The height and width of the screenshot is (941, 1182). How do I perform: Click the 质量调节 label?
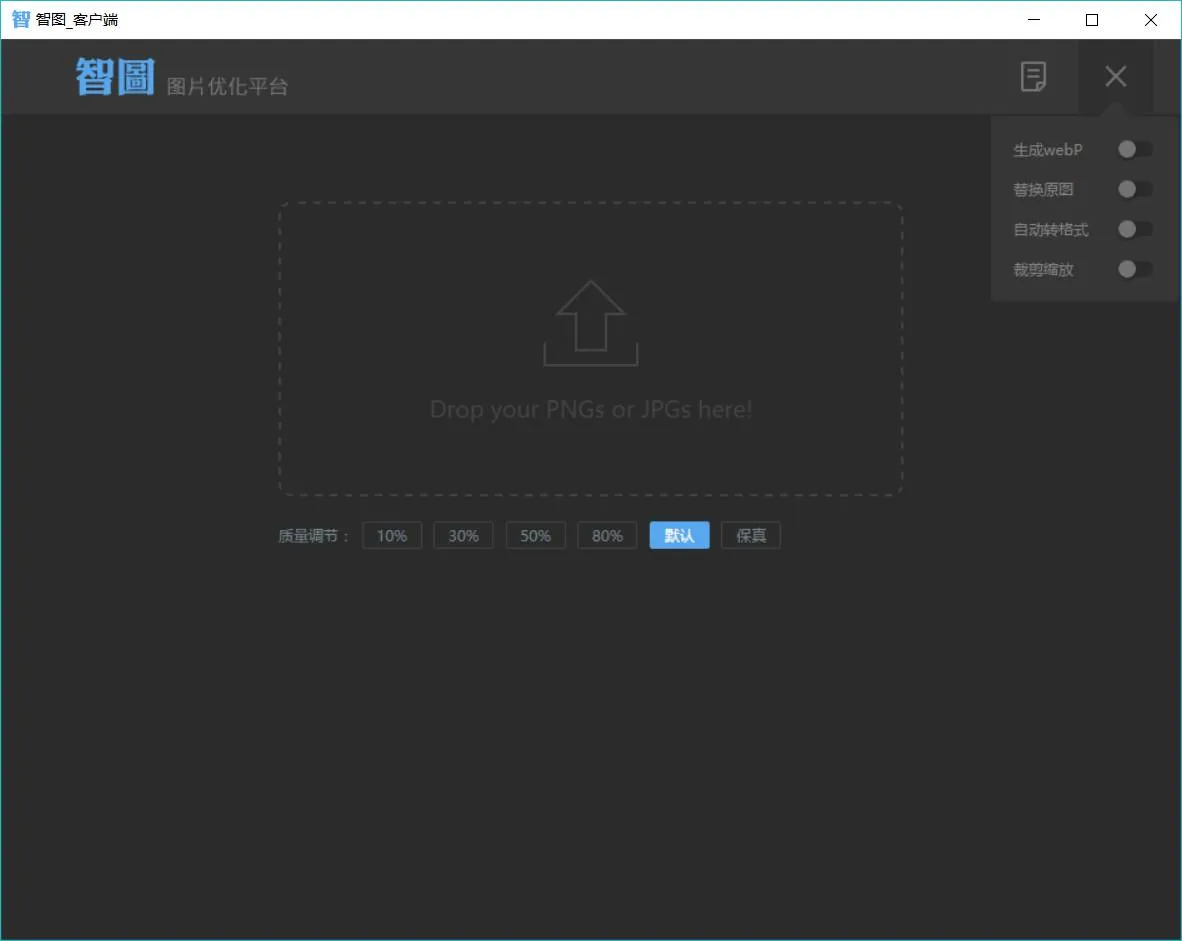(314, 536)
